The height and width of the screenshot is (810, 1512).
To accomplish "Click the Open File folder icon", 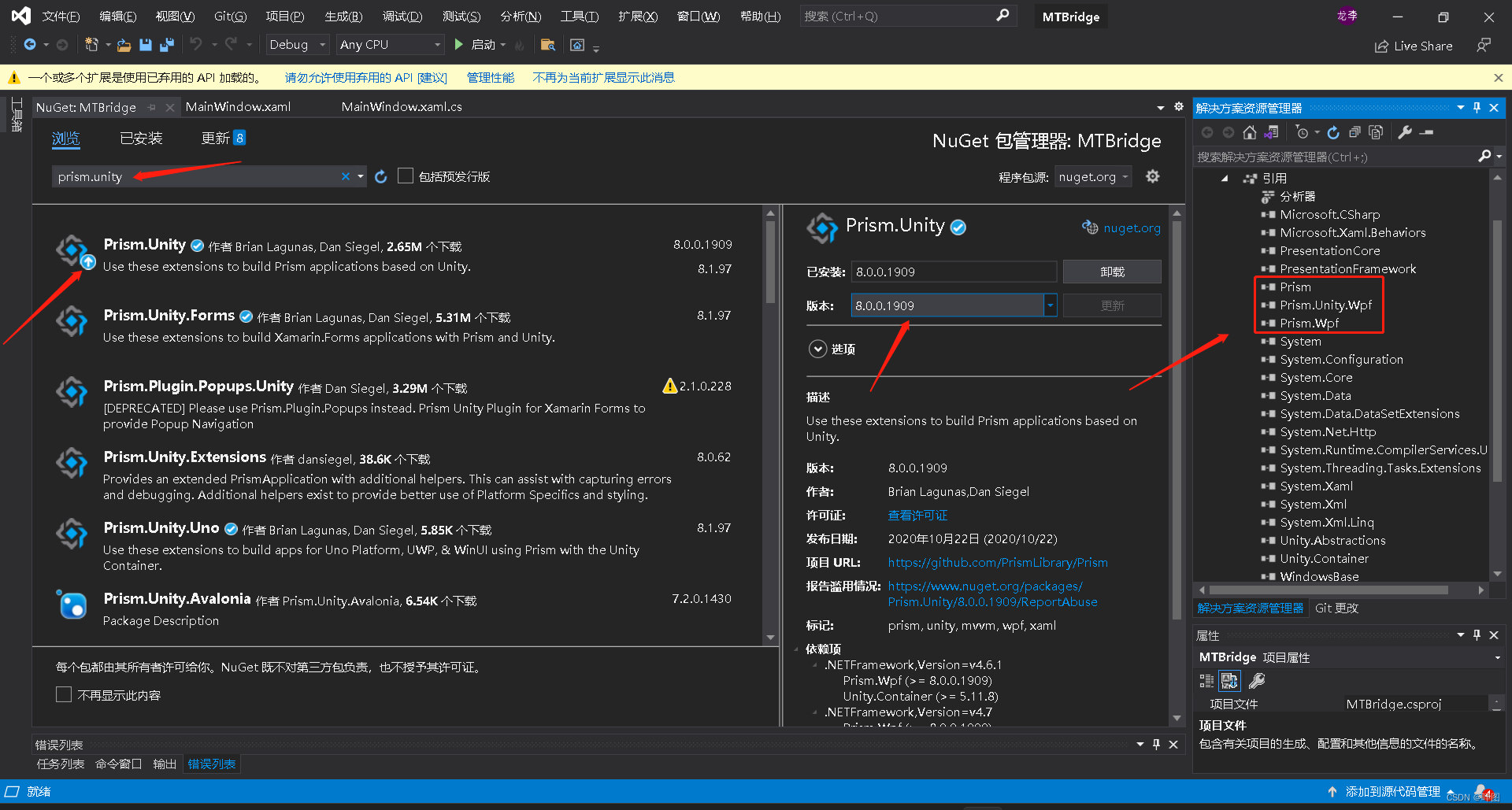I will pos(124,45).
